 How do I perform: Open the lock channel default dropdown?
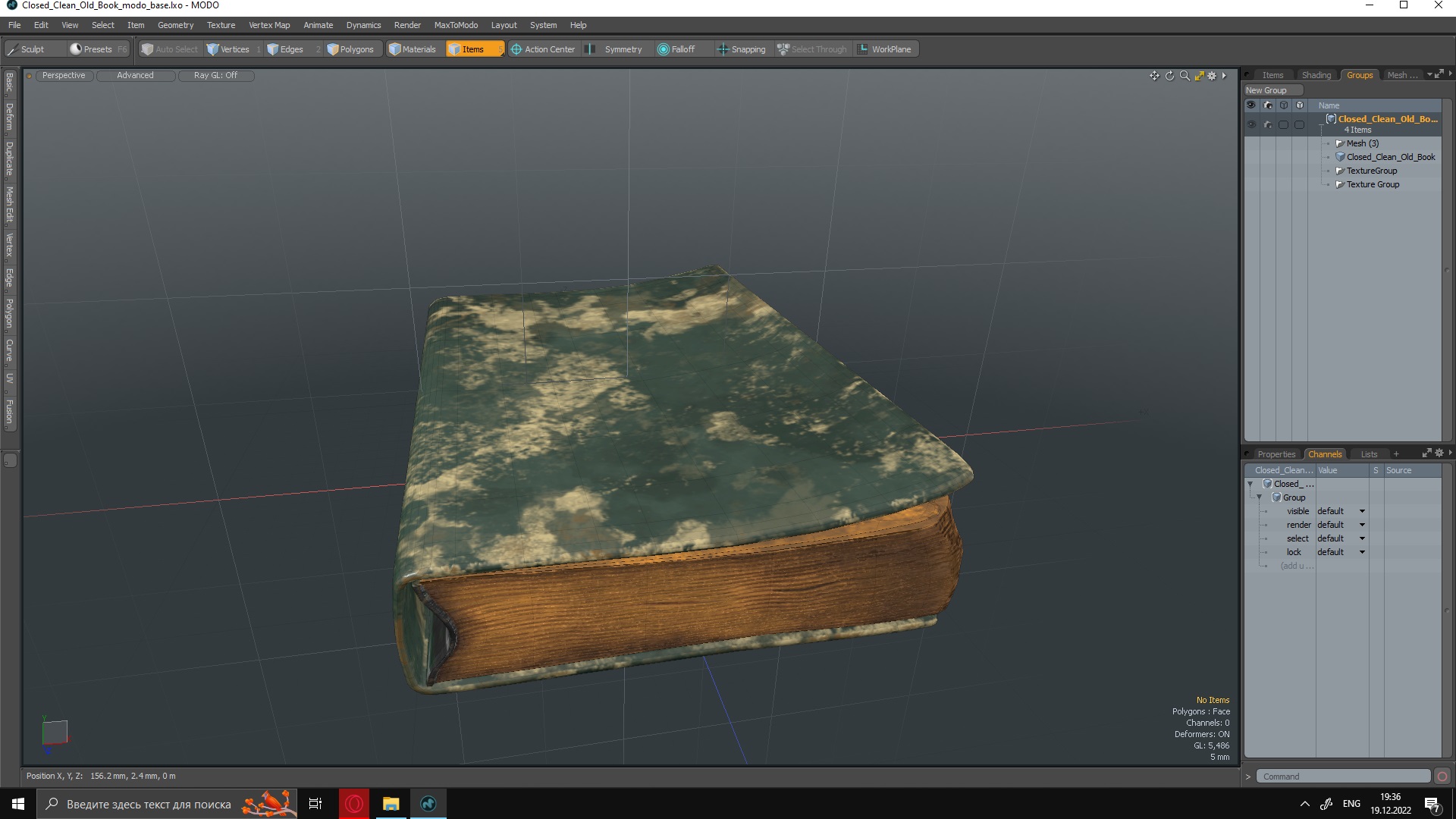(x=1362, y=552)
